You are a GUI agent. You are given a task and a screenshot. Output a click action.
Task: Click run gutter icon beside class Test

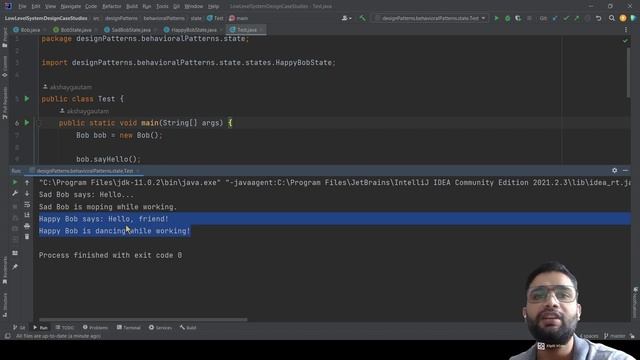[27, 99]
